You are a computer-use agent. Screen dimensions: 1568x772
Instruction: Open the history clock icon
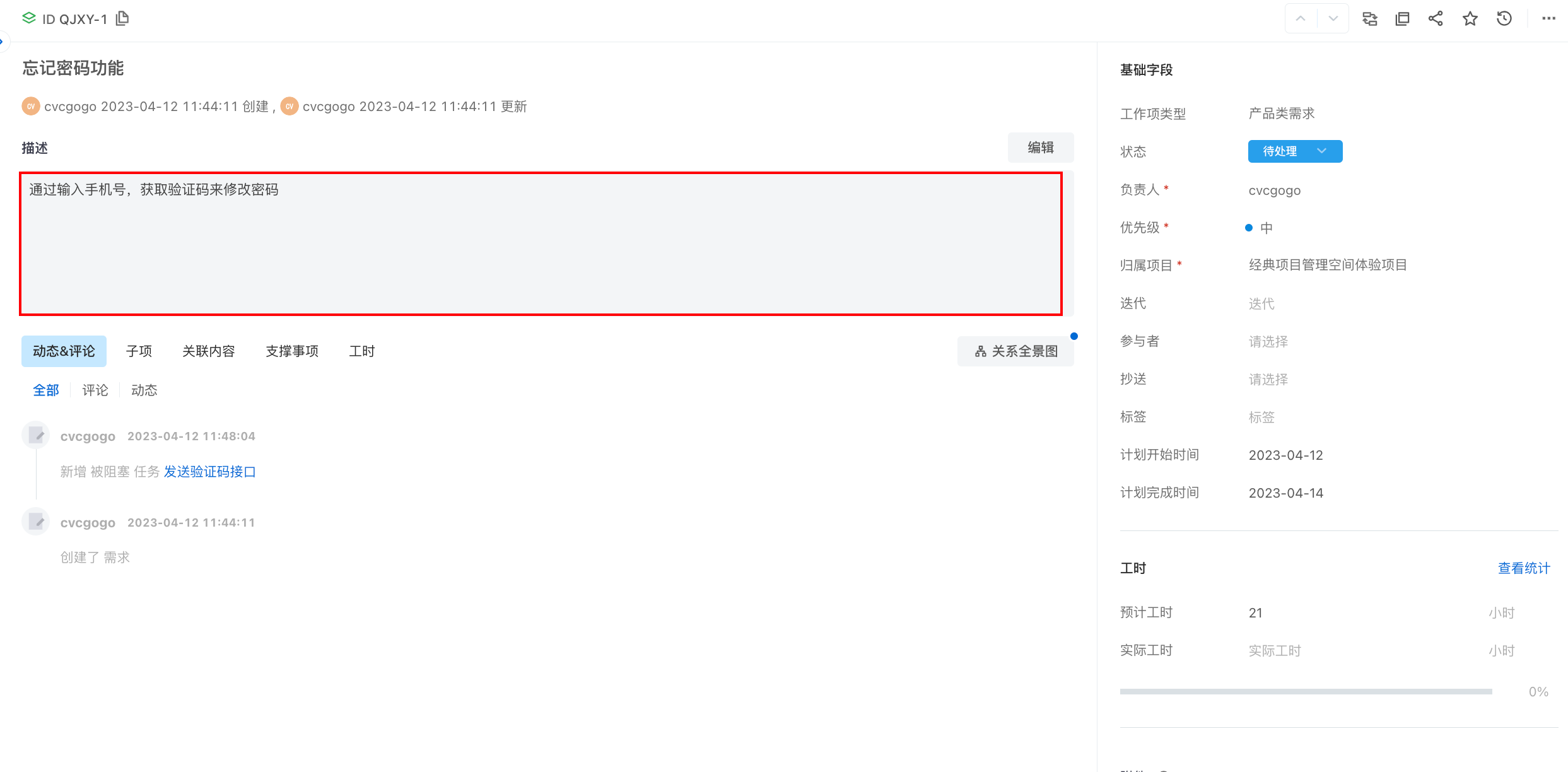(1504, 19)
